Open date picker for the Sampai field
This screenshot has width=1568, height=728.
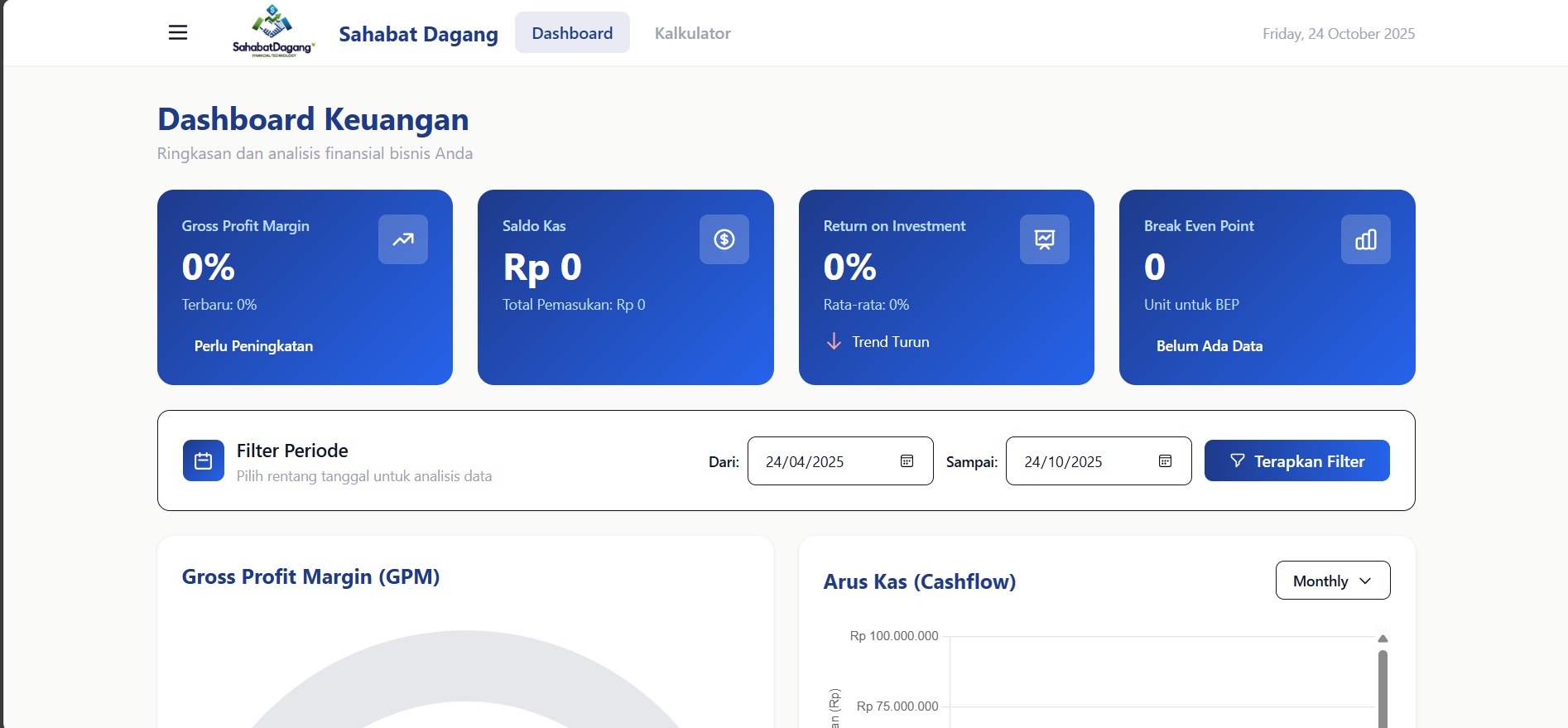1166,461
